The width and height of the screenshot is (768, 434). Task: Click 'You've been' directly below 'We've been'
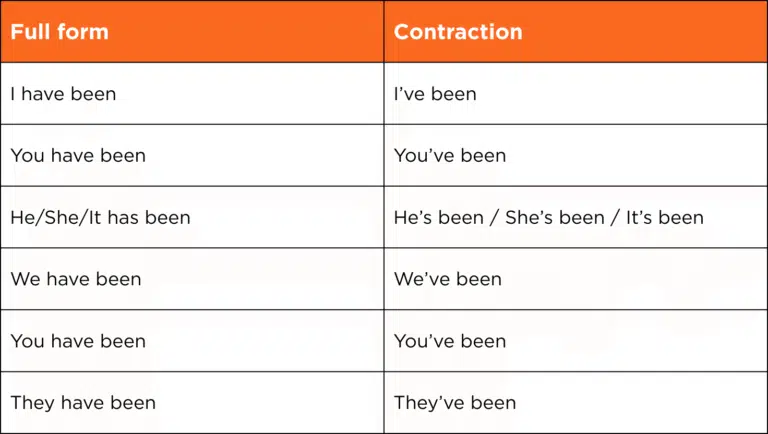tap(450, 341)
